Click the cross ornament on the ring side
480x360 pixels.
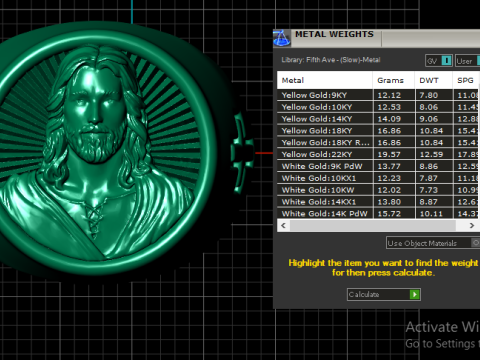pos(242,153)
